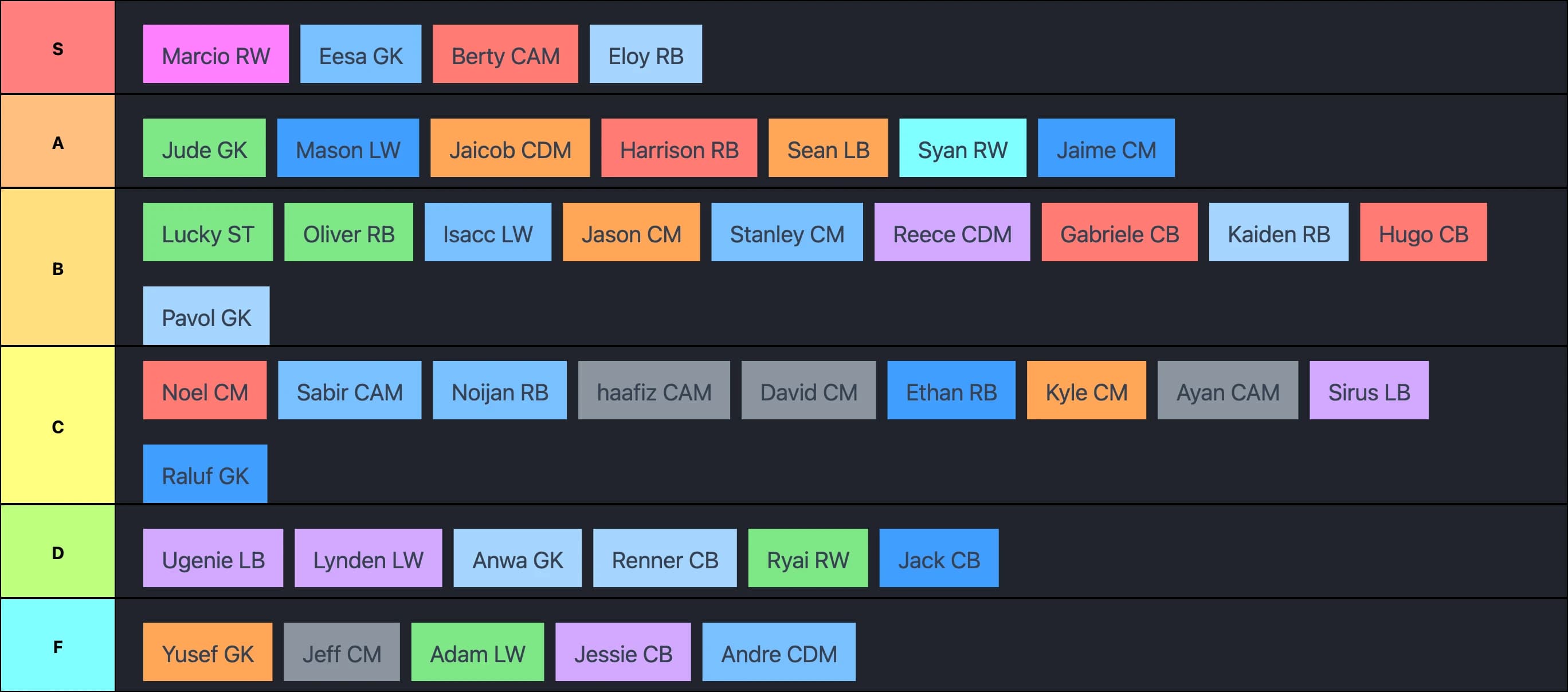The image size is (1568, 692).
Task: Select the Marcio RW tile in S tier
Action: pos(215,54)
